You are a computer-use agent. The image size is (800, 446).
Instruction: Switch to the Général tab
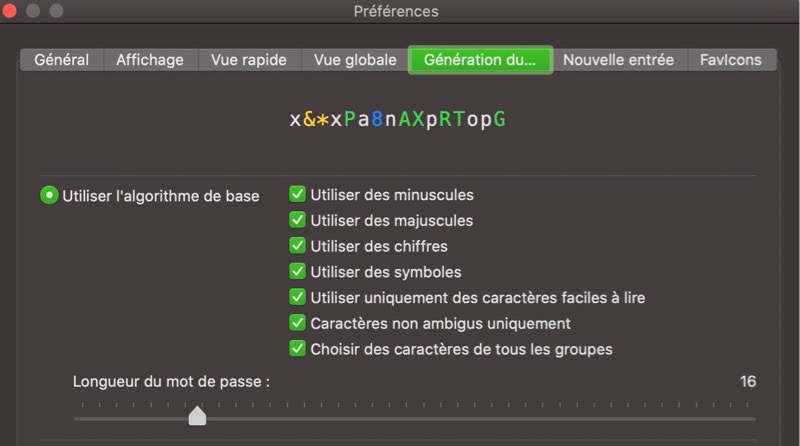click(61, 60)
